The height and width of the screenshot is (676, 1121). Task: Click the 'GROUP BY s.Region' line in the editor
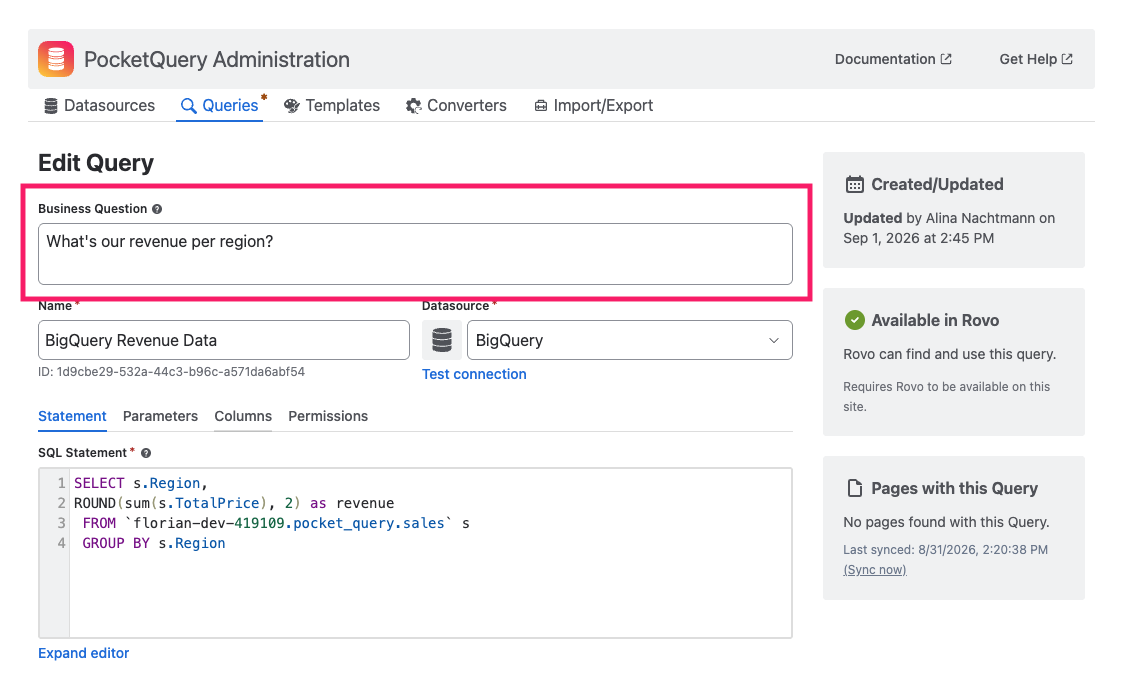(154, 543)
